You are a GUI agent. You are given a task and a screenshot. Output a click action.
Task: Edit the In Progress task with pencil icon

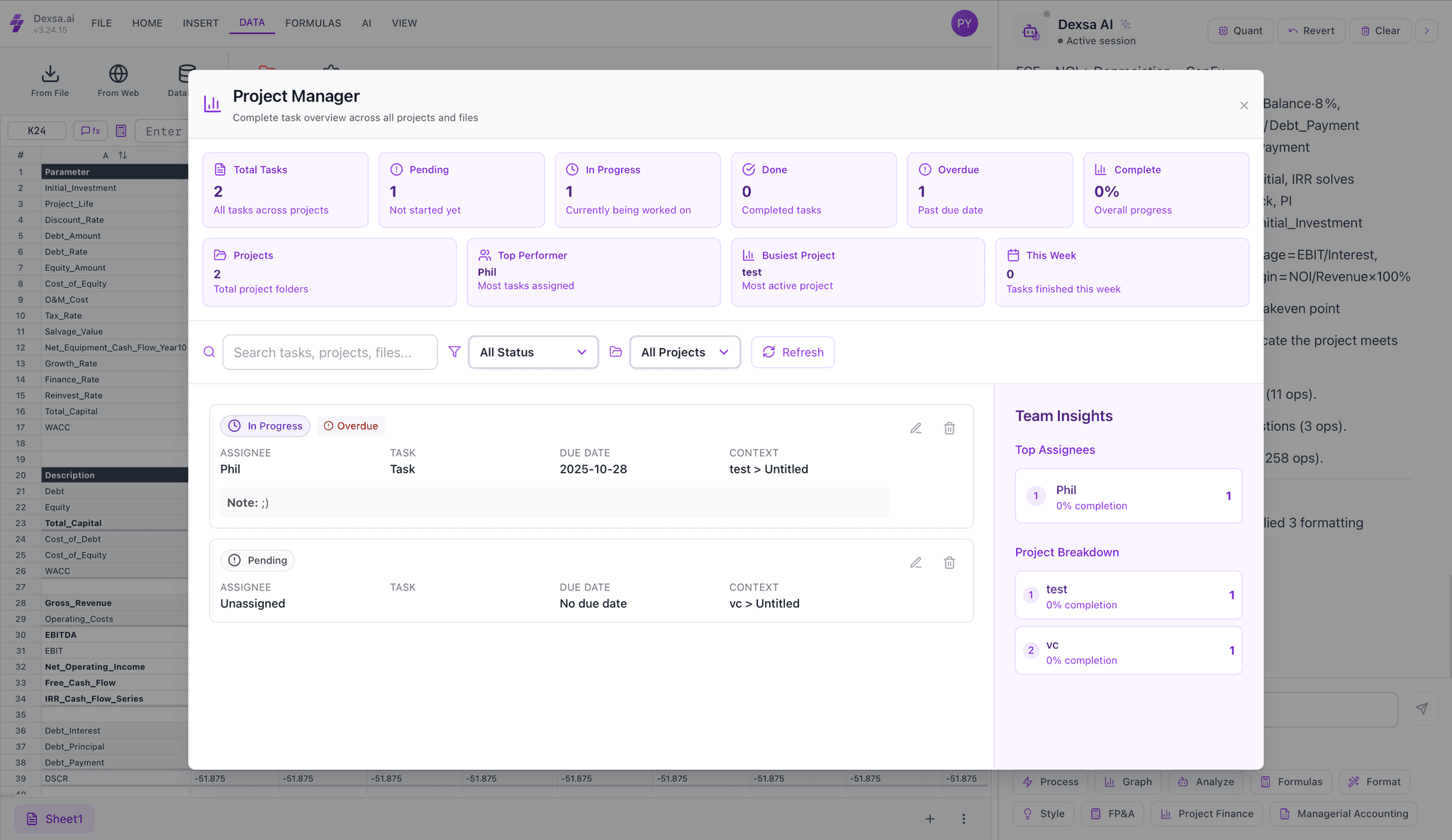pyautogui.click(x=916, y=428)
